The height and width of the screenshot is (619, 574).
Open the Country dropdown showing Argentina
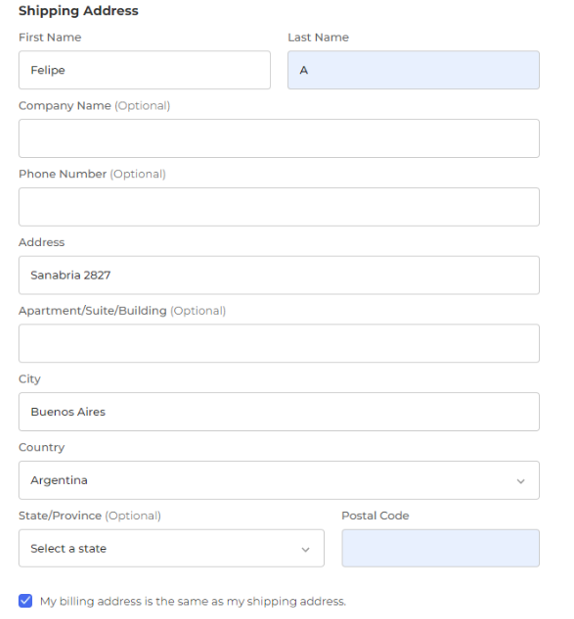pos(279,480)
